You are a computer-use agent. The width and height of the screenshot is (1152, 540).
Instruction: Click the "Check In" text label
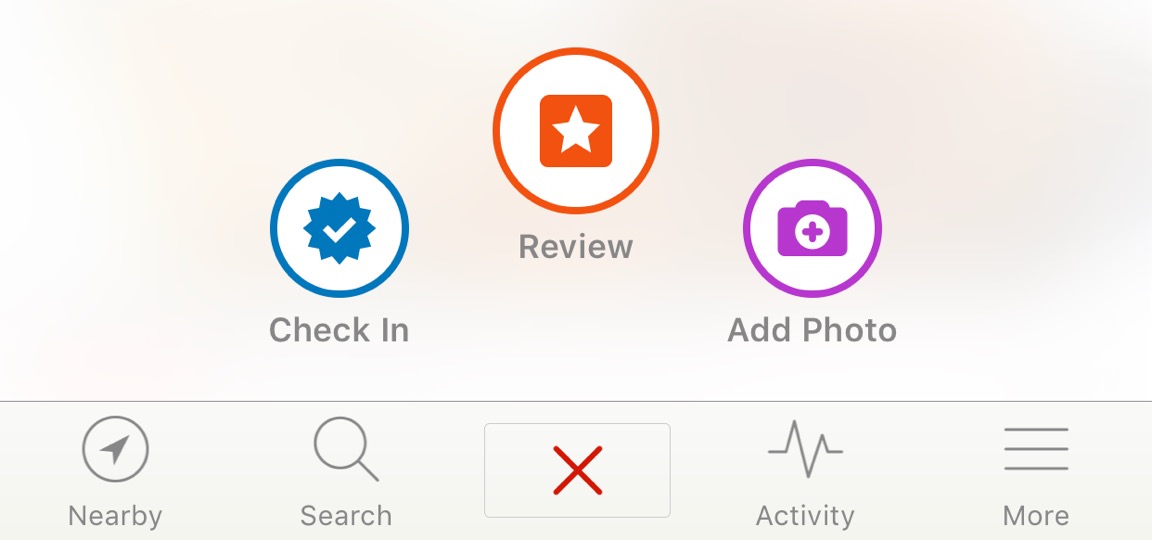point(339,330)
